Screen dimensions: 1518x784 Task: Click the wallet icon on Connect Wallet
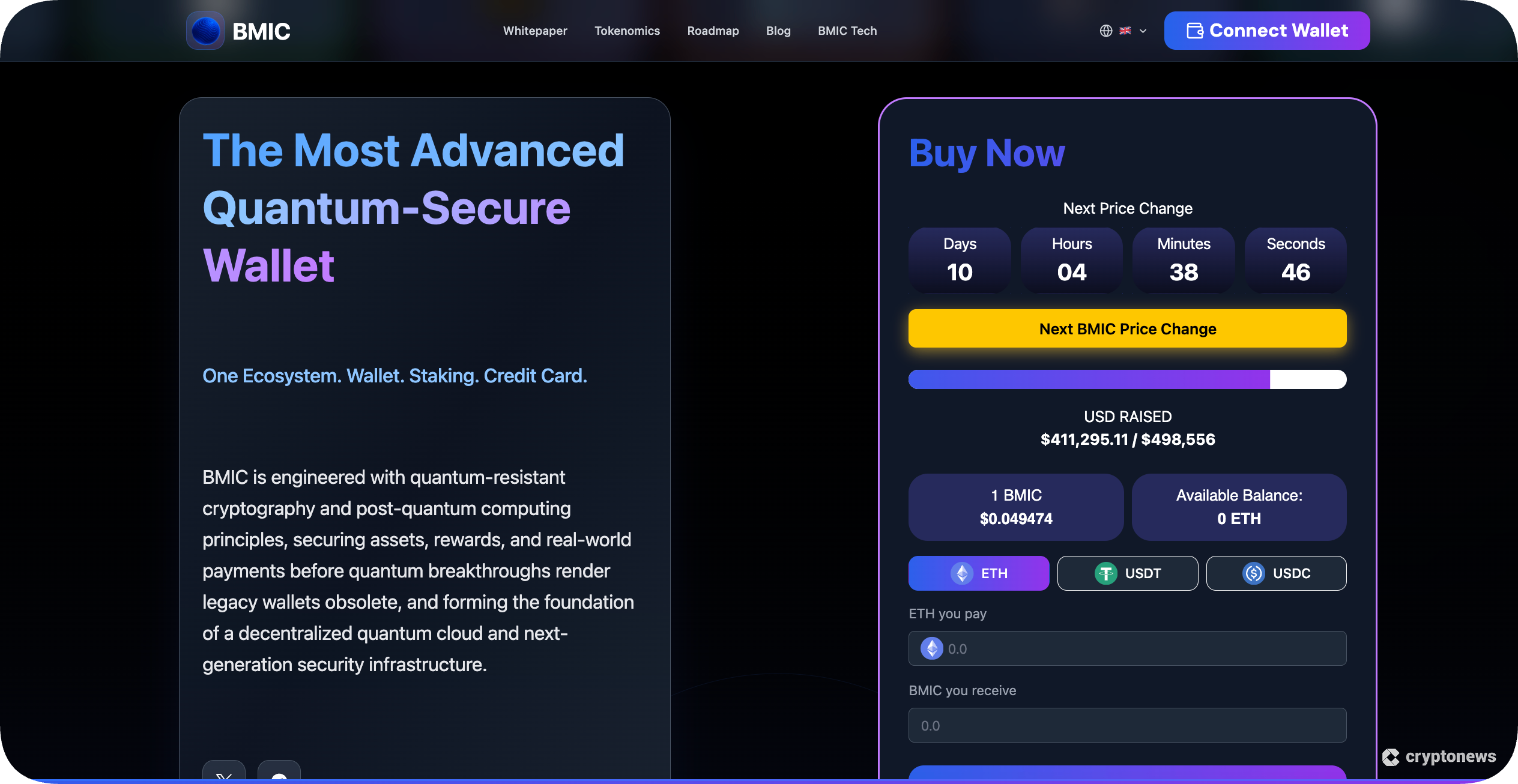[x=1194, y=30]
